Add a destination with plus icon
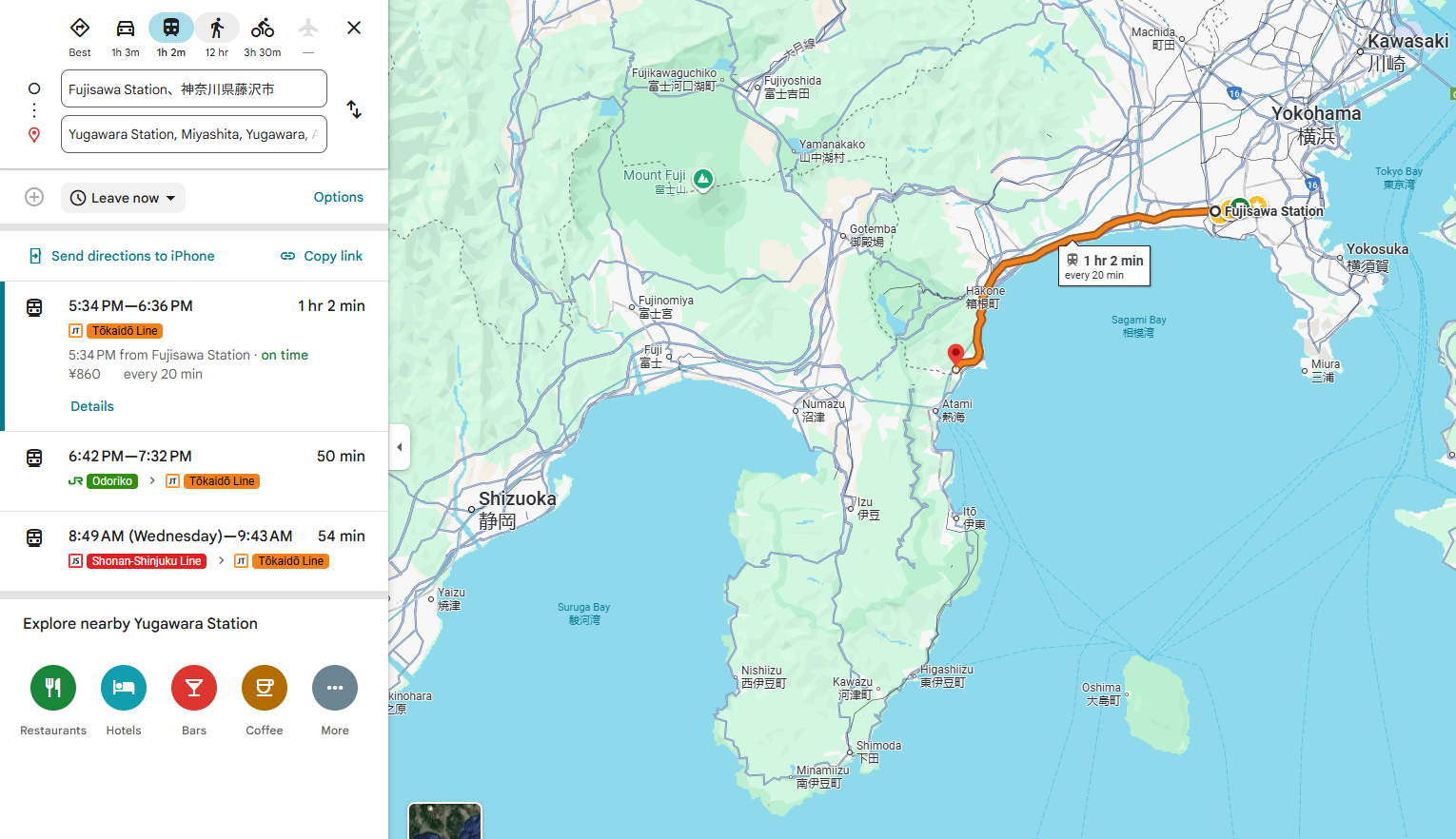This screenshot has height=839, width=1456. pyautogui.click(x=34, y=197)
